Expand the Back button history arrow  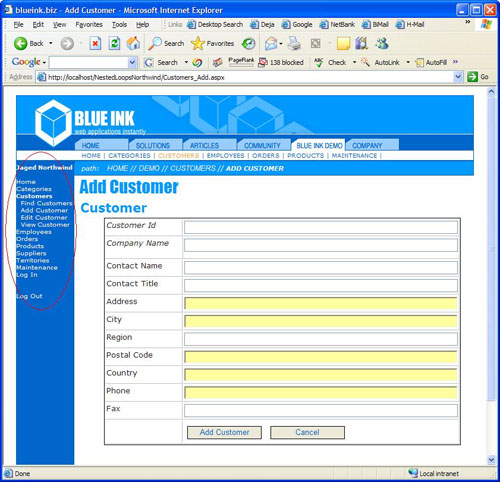coord(51,43)
